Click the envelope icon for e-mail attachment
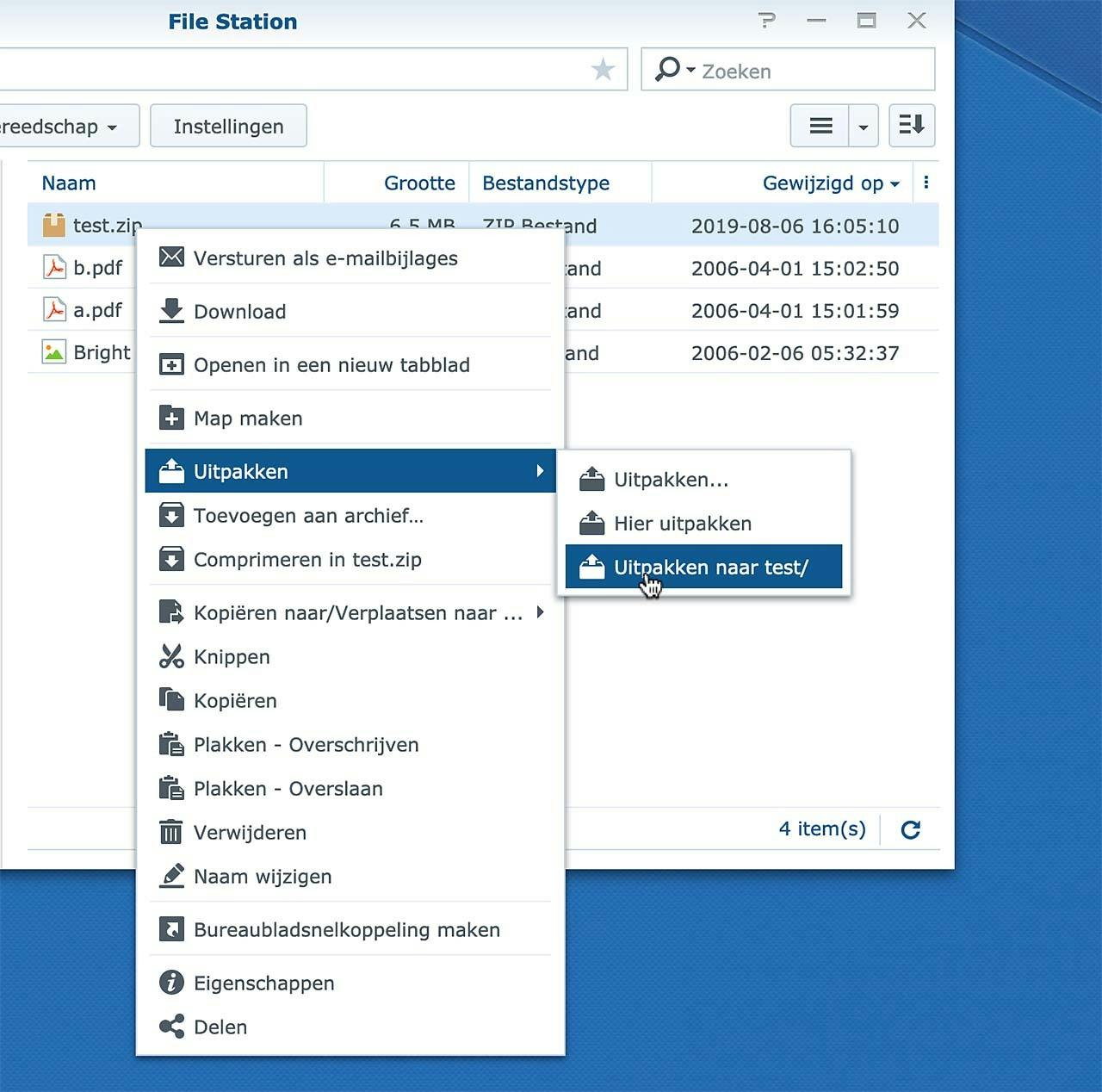 point(171,257)
